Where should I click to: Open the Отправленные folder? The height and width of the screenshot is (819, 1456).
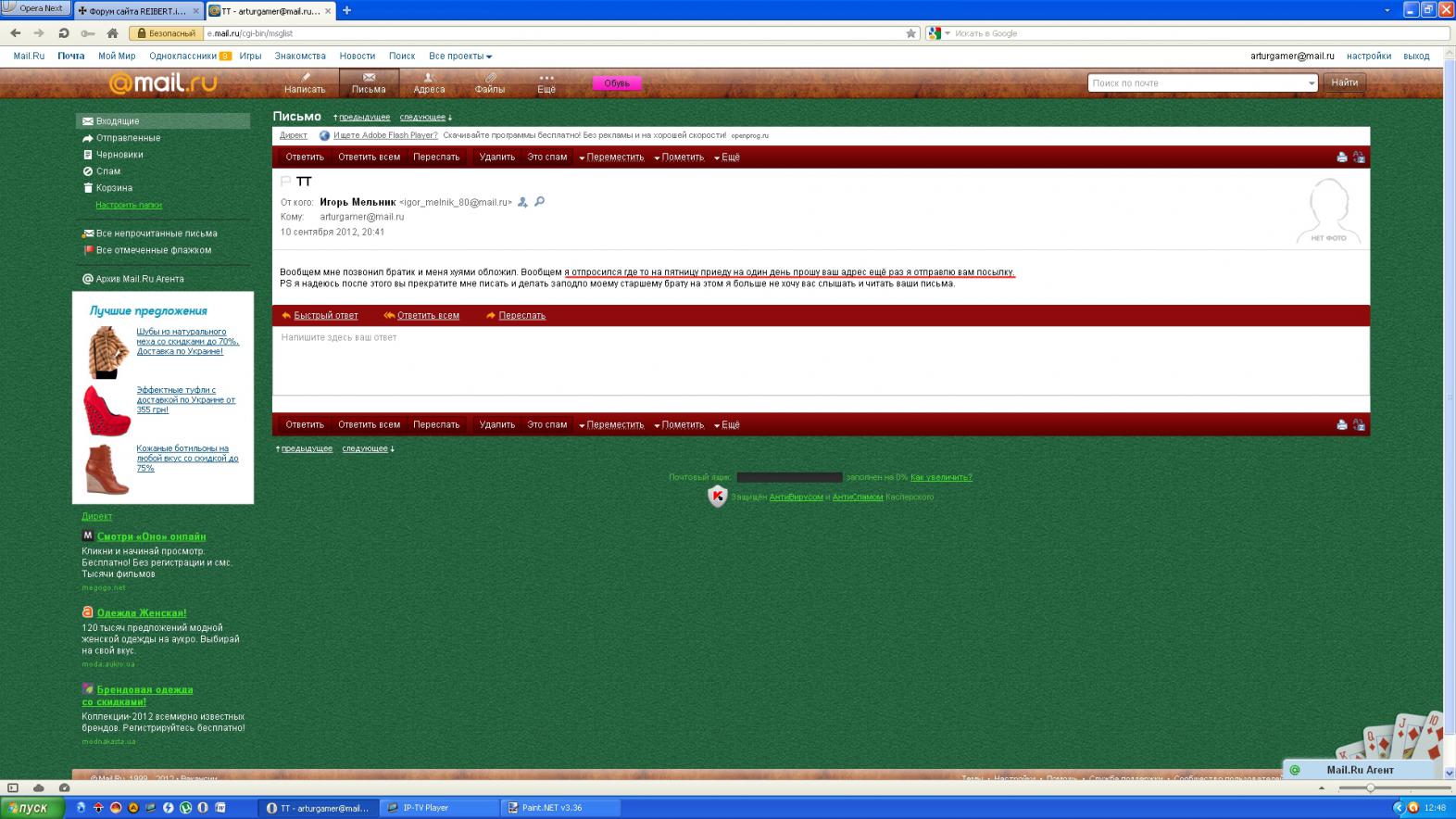pyautogui.click(x=128, y=138)
